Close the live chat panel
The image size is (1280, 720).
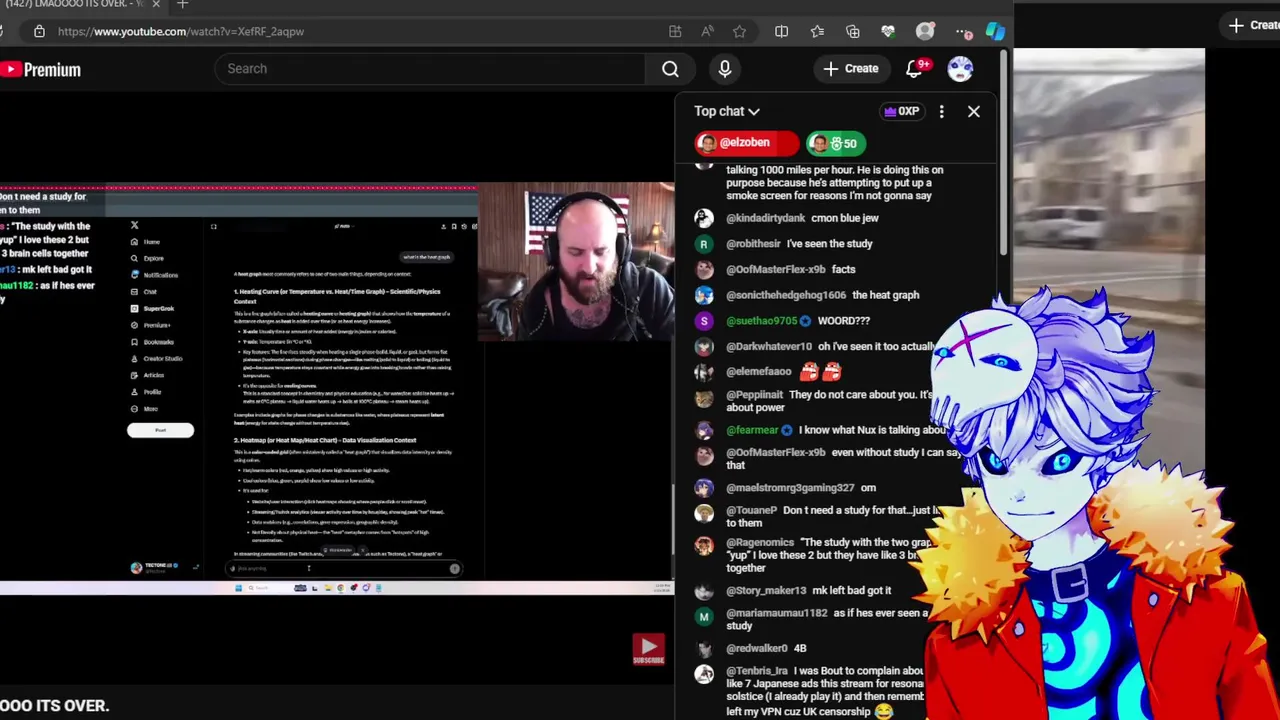pyautogui.click(x=973, y=111)
